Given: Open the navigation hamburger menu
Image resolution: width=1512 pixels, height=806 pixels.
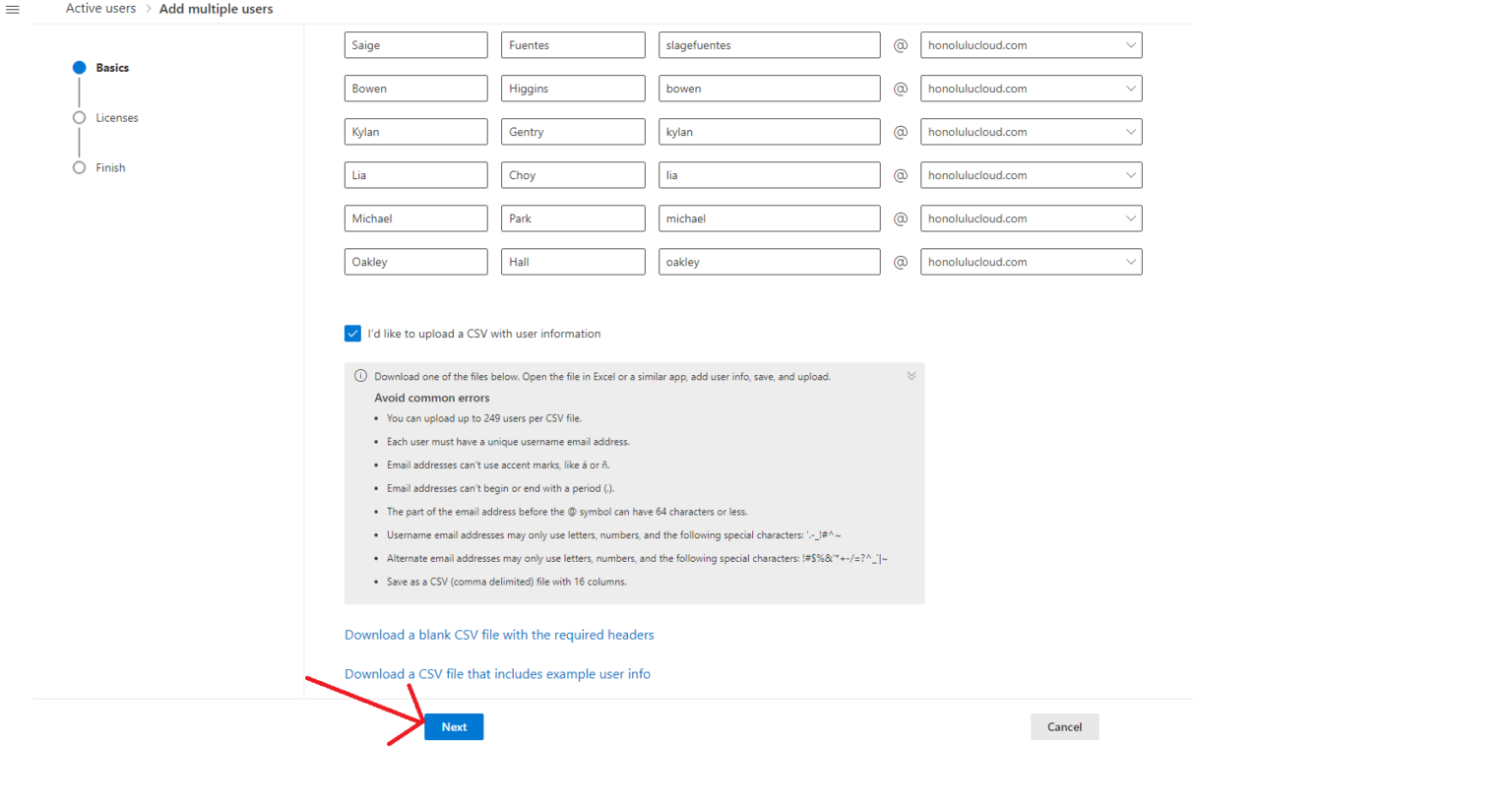Looking at the screenshot, I should [13, 9].
